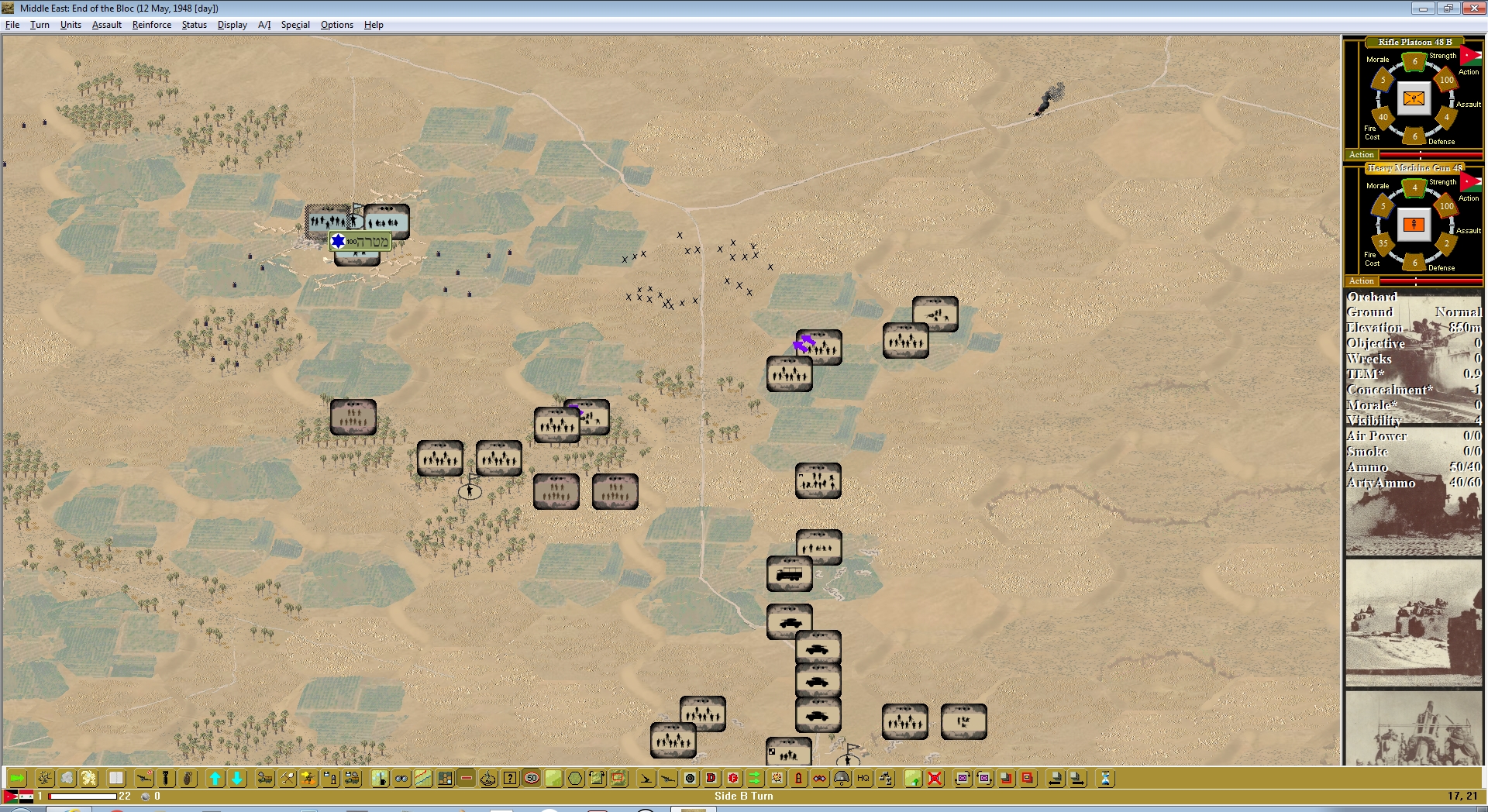Open the Options menu

[x=337, y=25]
